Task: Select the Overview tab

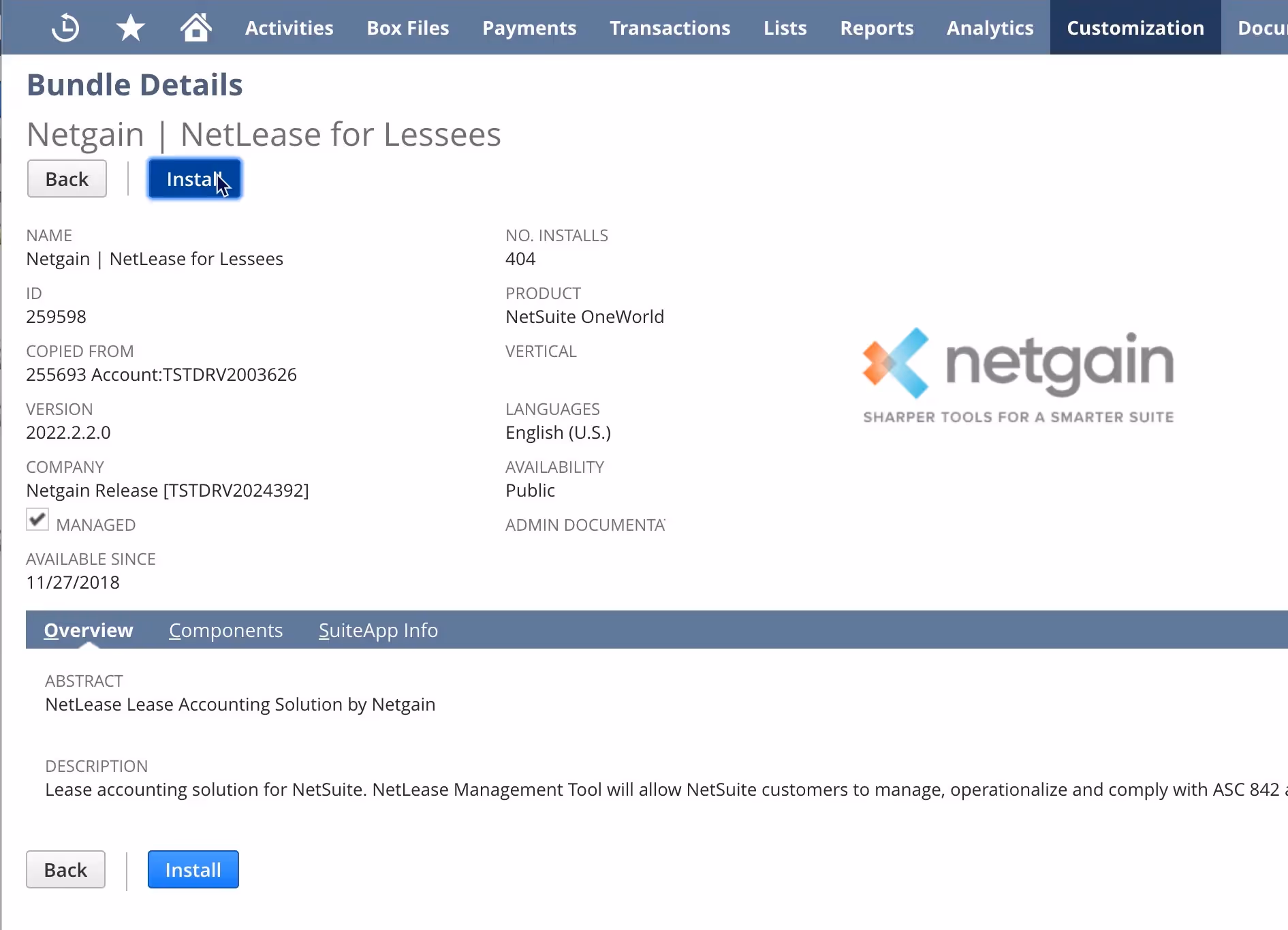Action: coord(88,630)
